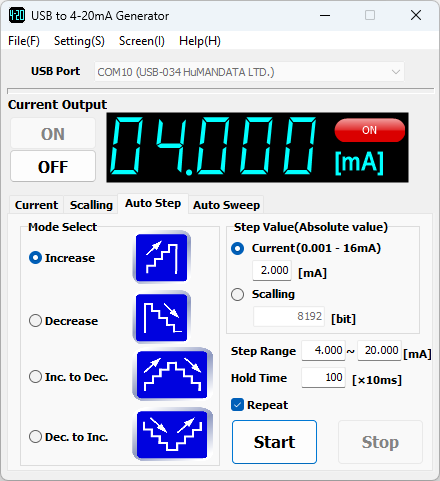Choose Current (0.001 - 16mA) step option
The width and height of the screenshot is (440, 481).
[237, 248]
